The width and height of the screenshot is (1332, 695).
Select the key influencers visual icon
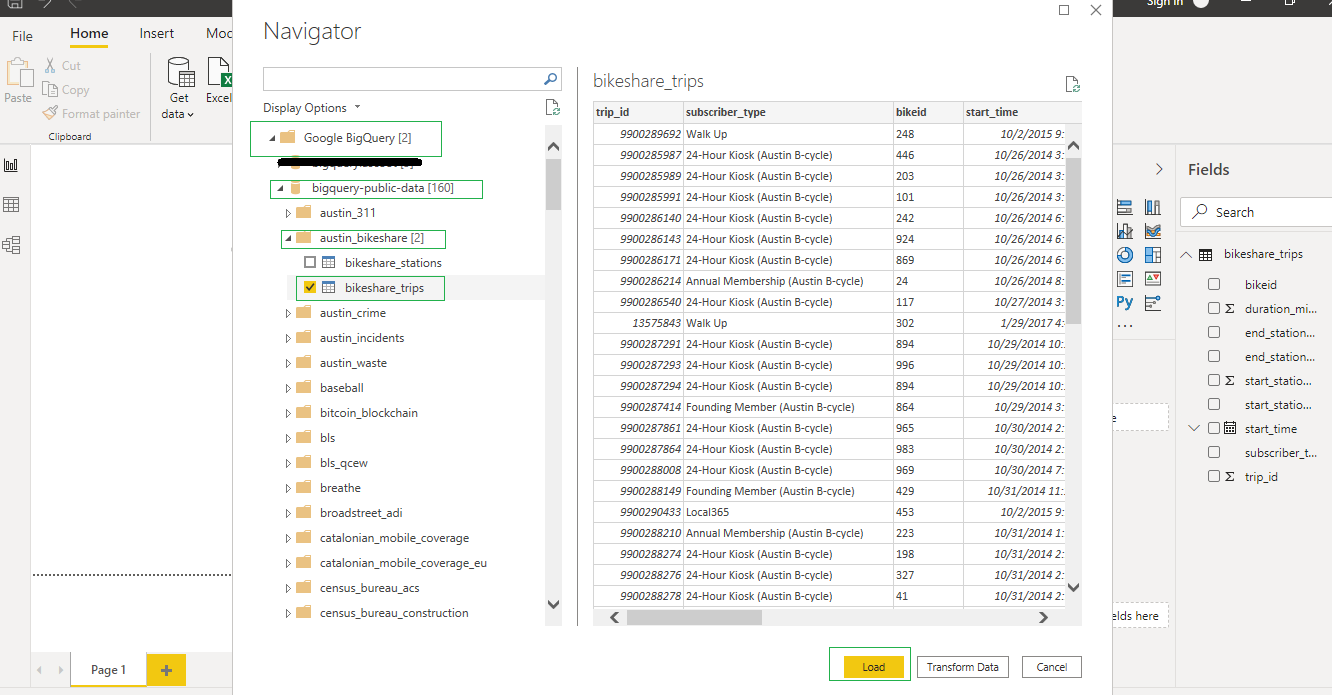point(1153,303)
